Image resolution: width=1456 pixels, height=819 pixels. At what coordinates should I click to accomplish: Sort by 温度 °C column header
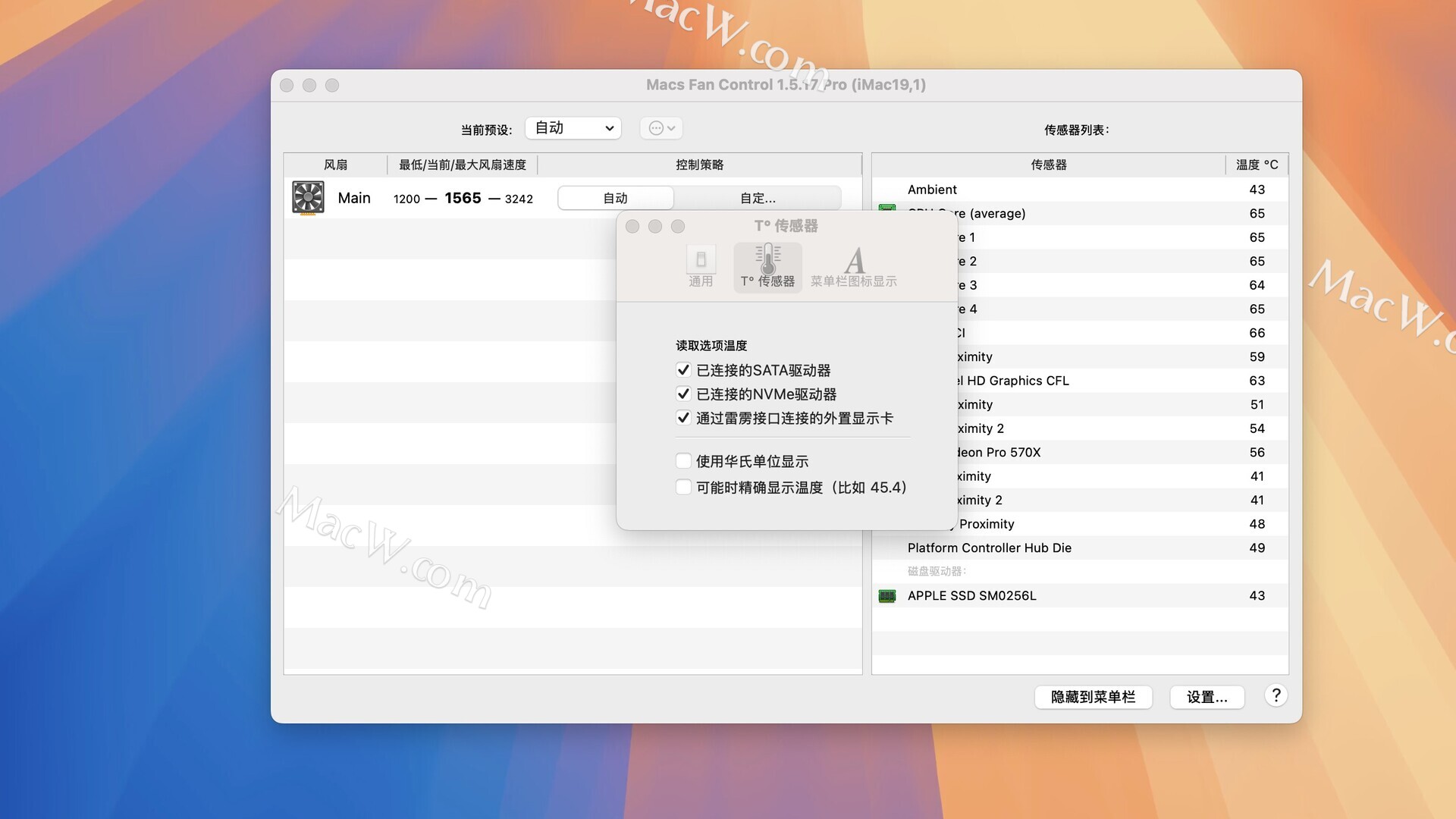pyautogui.click(x=1257, y=165)
